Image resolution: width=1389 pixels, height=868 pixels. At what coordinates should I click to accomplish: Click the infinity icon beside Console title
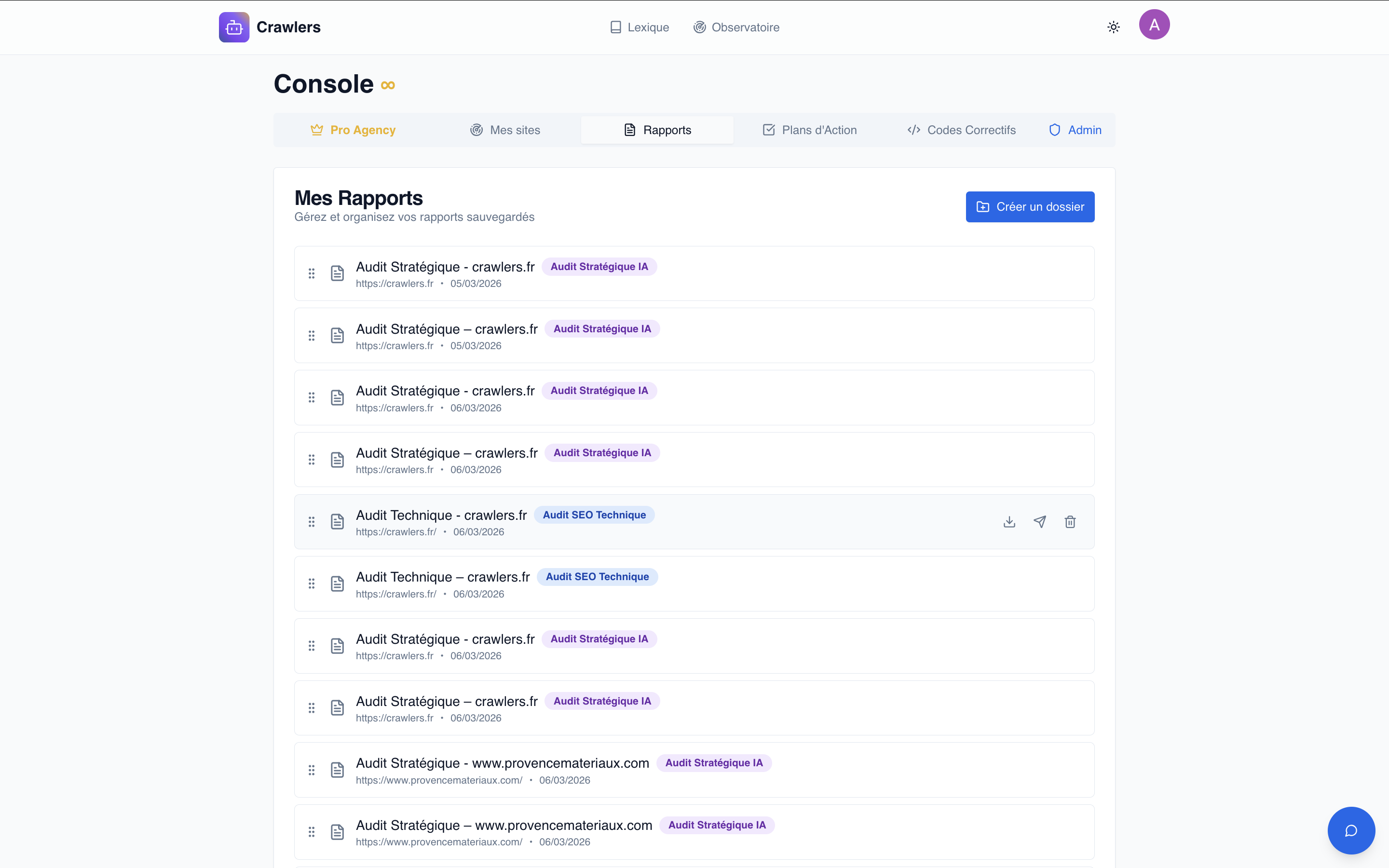point(387,85)
